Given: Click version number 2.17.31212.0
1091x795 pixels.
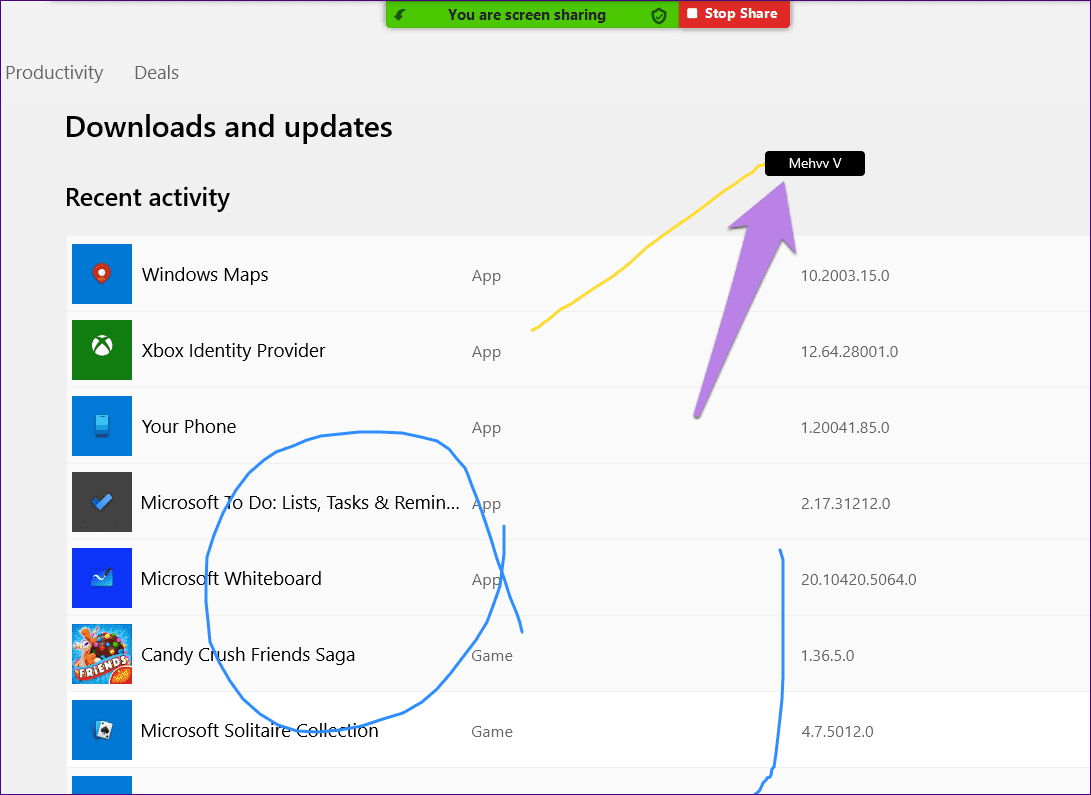Looking at the screenshot, I should (x=845, y=504).
